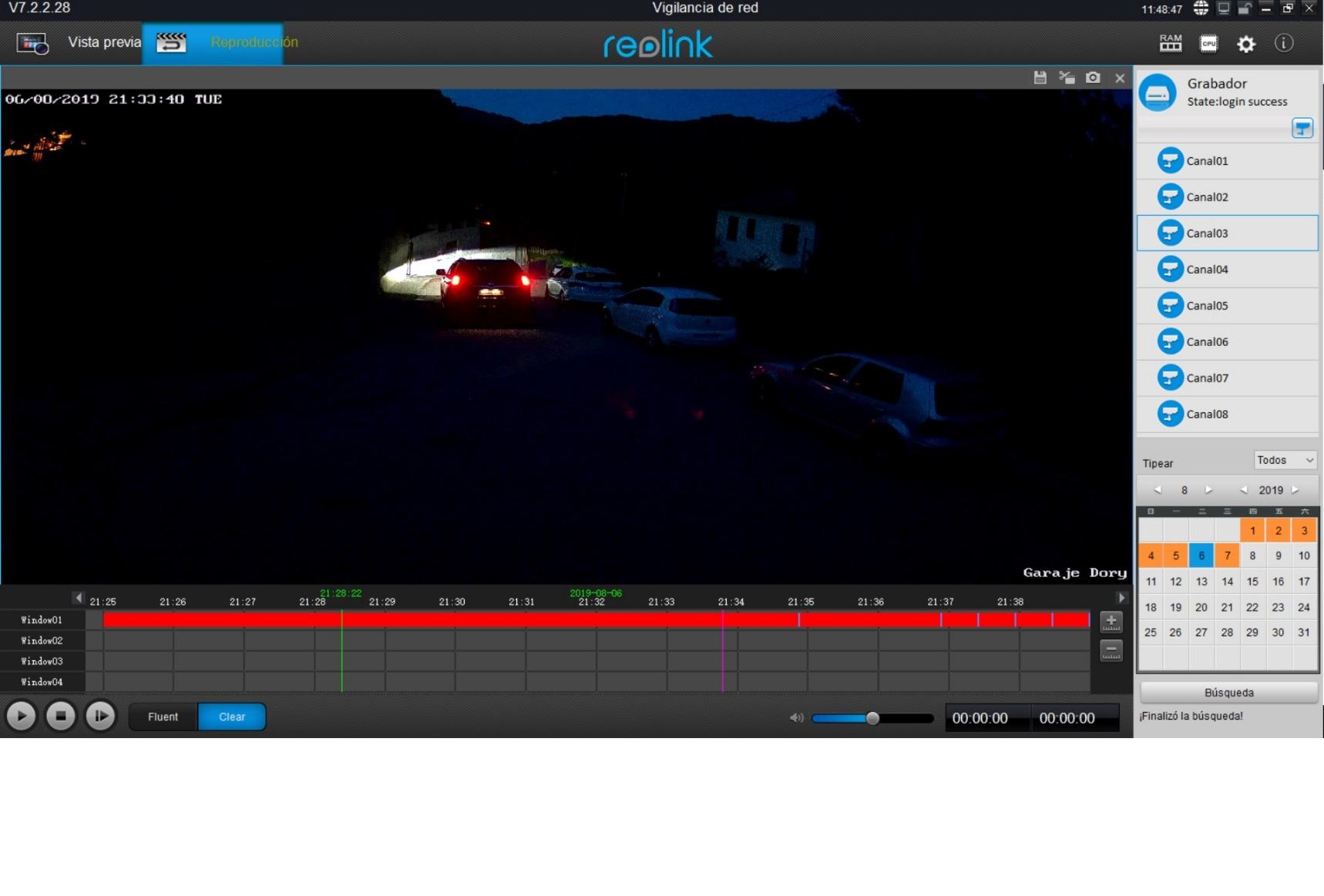This screenshot has width=1324, height=896.
Task: Click the monitor icon in title bar
Action: click(1223, 8)
